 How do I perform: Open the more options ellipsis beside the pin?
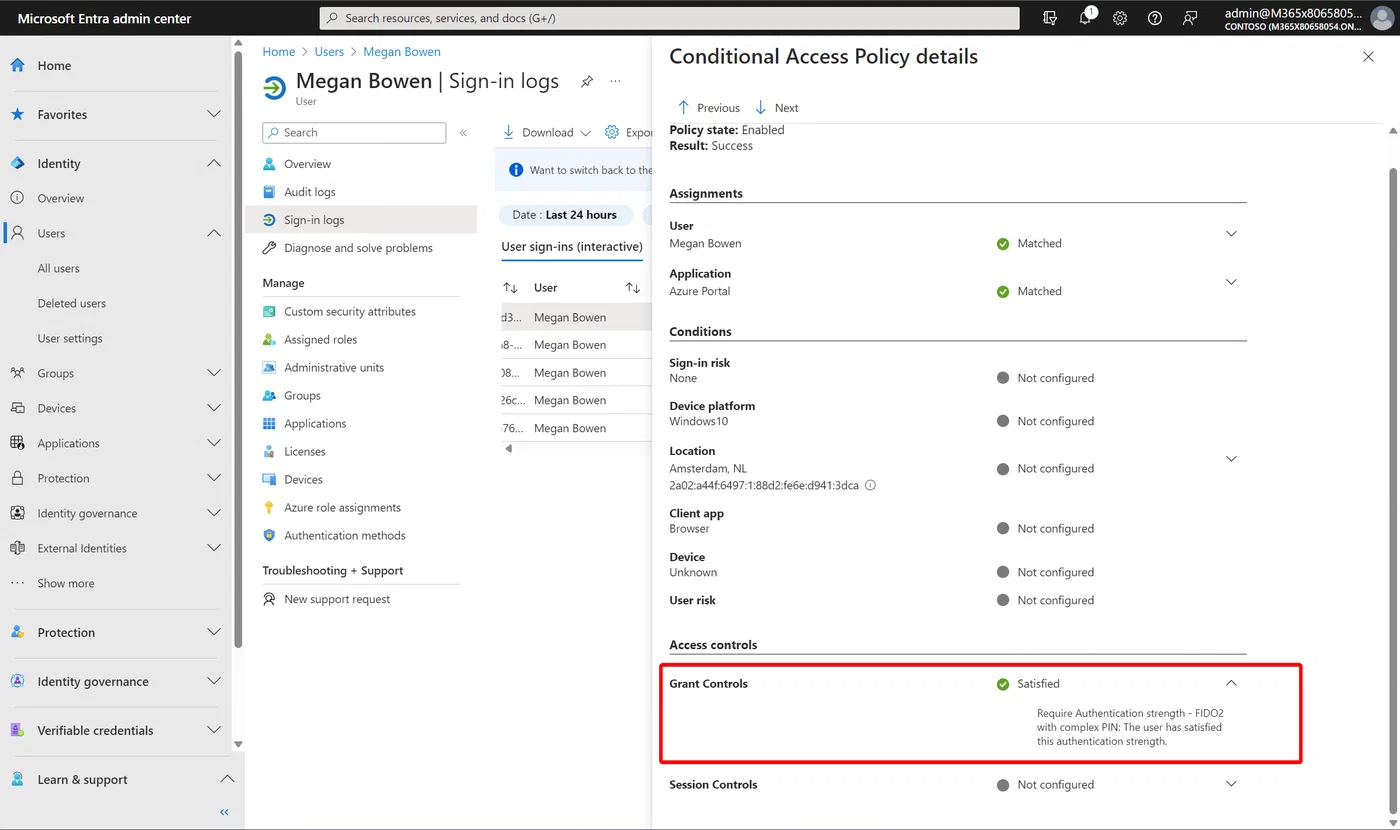(x=615, y=81)
